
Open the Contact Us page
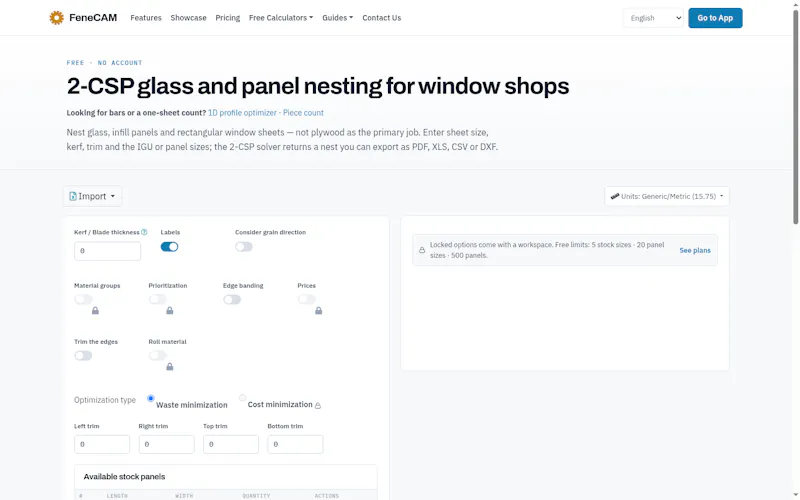click(382, 18)
